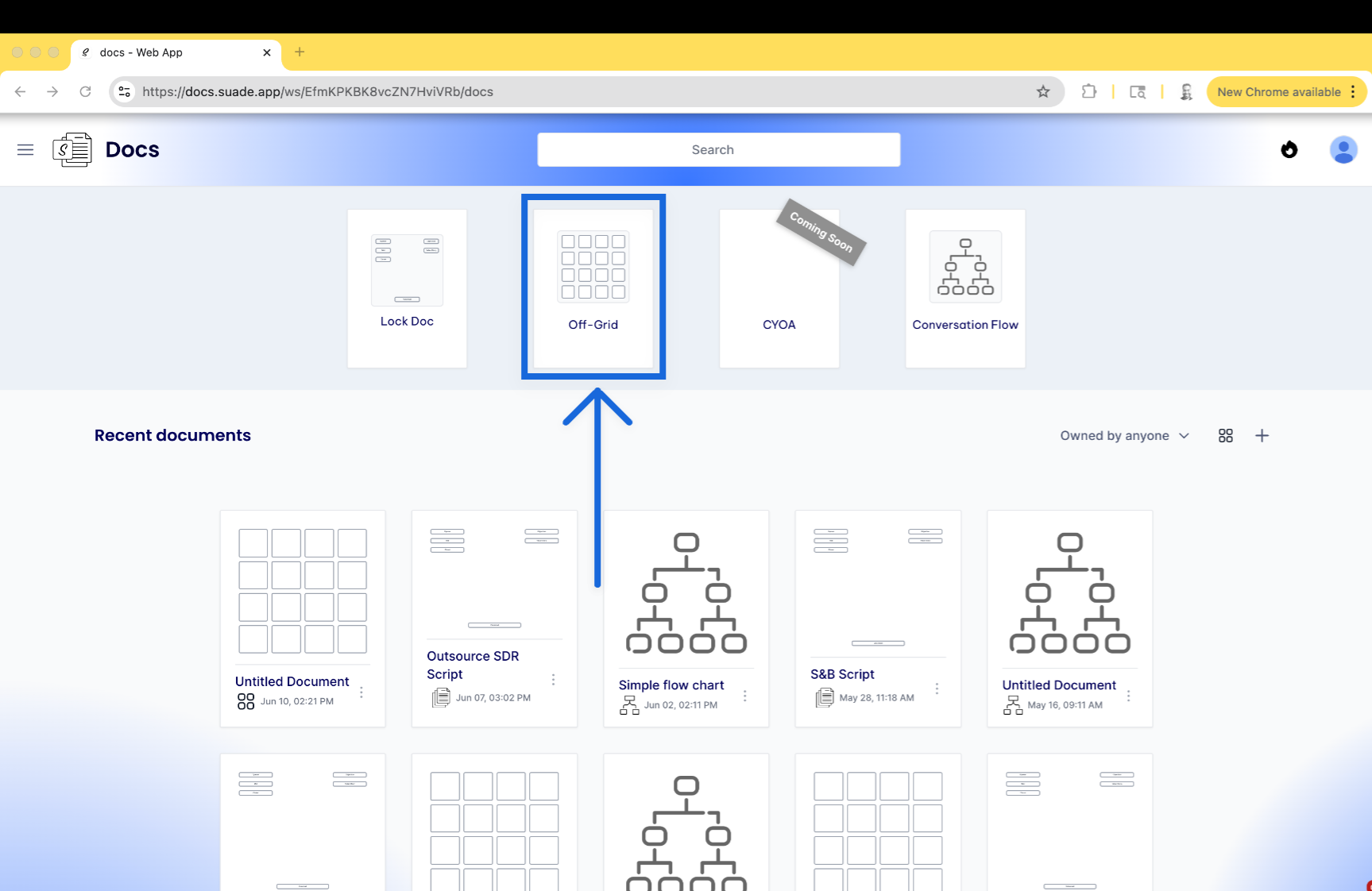Open S&B Script thumbnail preview
The width and height of the screenshot is (1372, 891).
coord(878,587)
